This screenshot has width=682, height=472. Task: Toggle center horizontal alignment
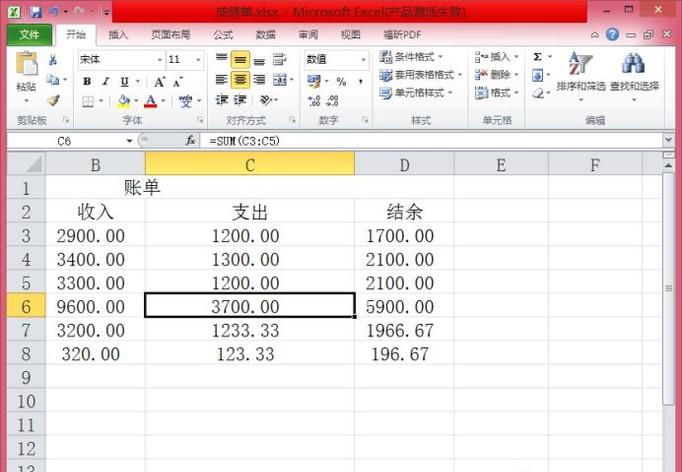click(240, 80)
